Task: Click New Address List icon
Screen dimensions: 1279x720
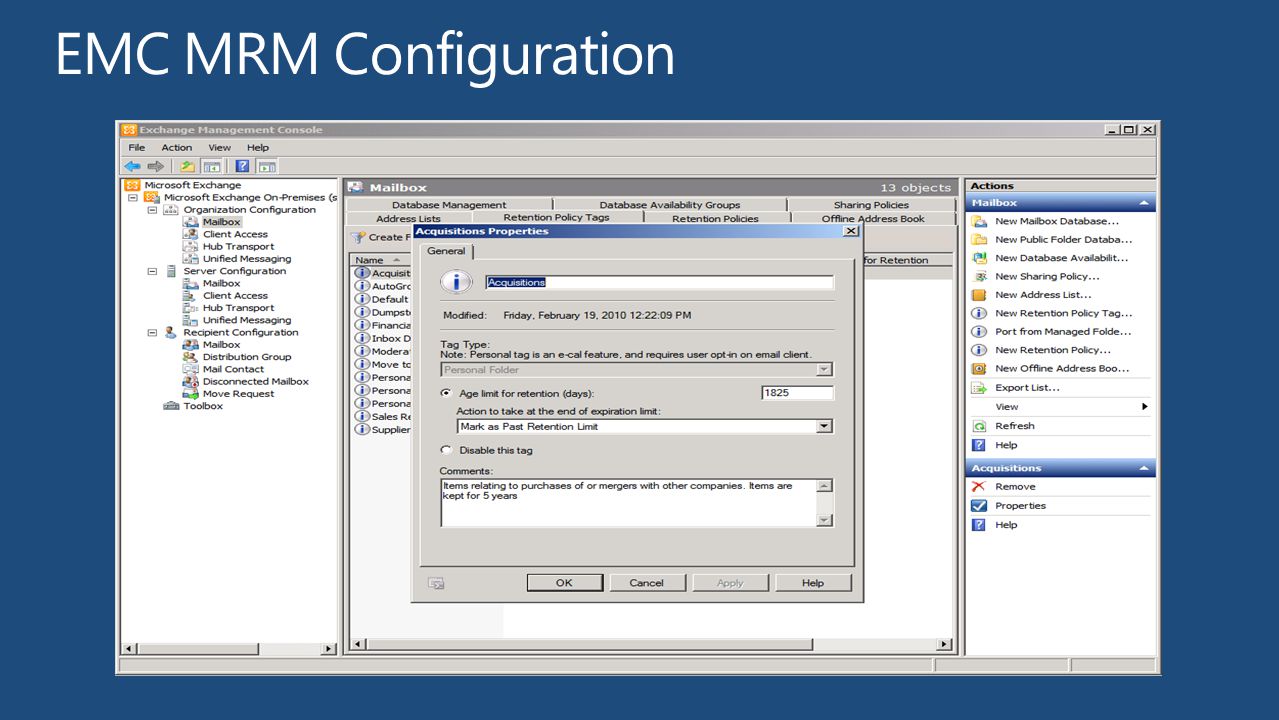Action: 980,295
